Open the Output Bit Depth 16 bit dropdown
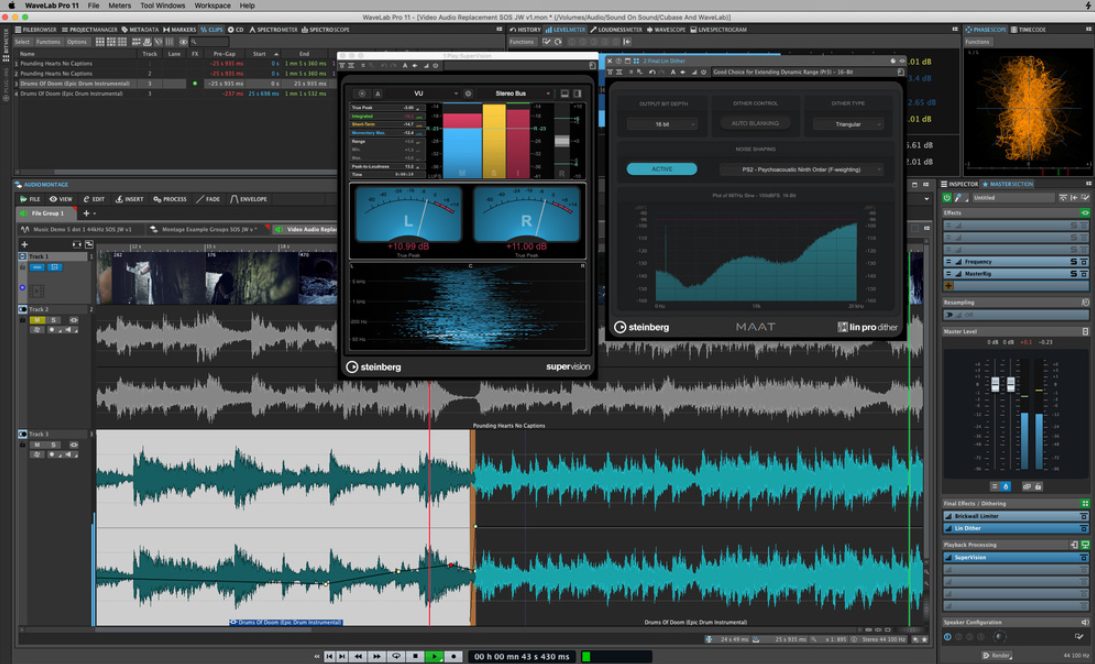 [661, 124]
